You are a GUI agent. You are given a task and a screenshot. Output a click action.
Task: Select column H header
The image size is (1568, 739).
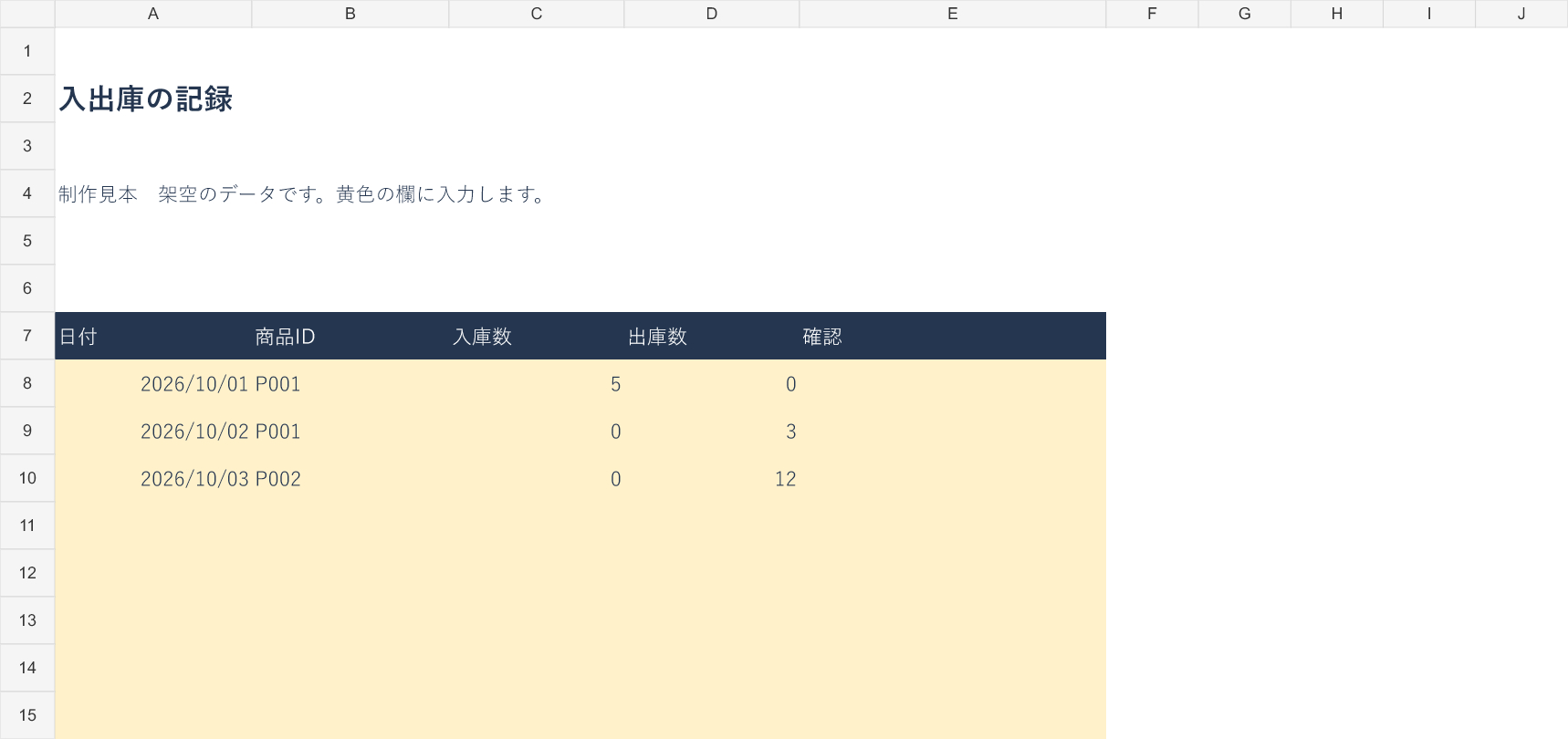[x=1337, y=14]
